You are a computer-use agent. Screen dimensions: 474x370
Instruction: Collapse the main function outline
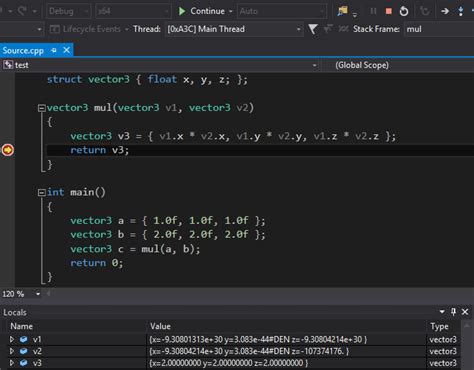coord(42,193)
